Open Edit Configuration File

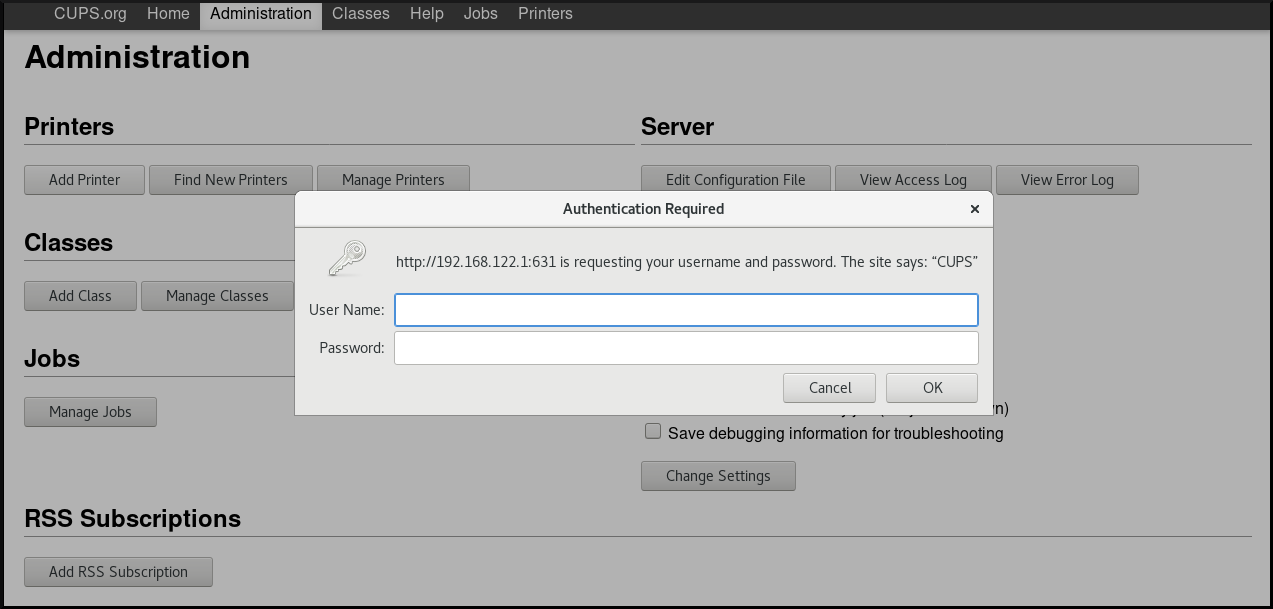point(735,180)
